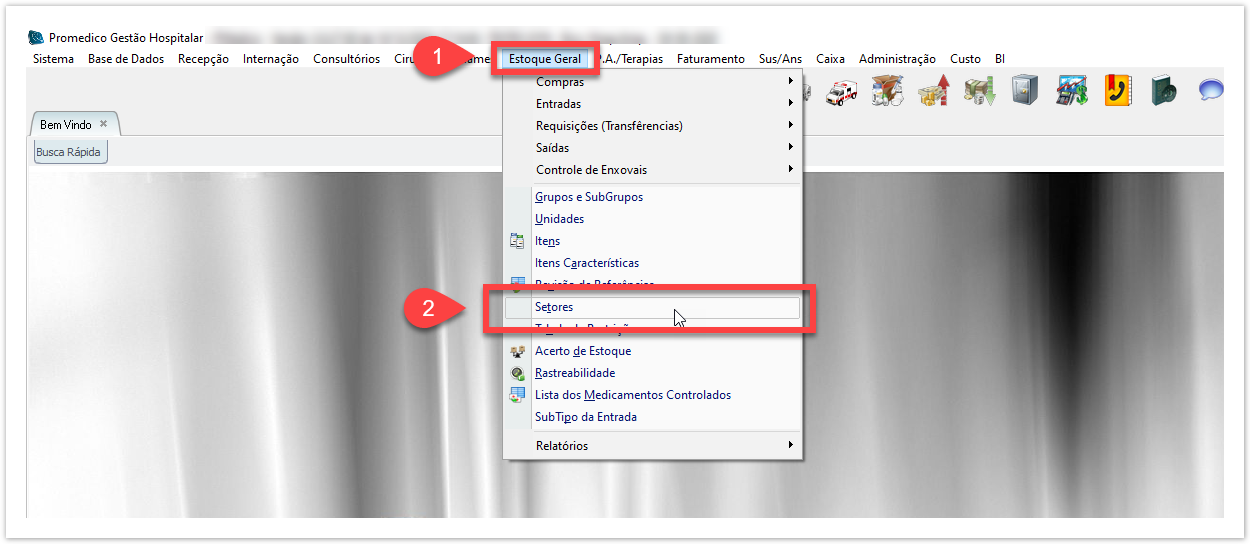Click the blue chat bubble icon

(1210, 91)
